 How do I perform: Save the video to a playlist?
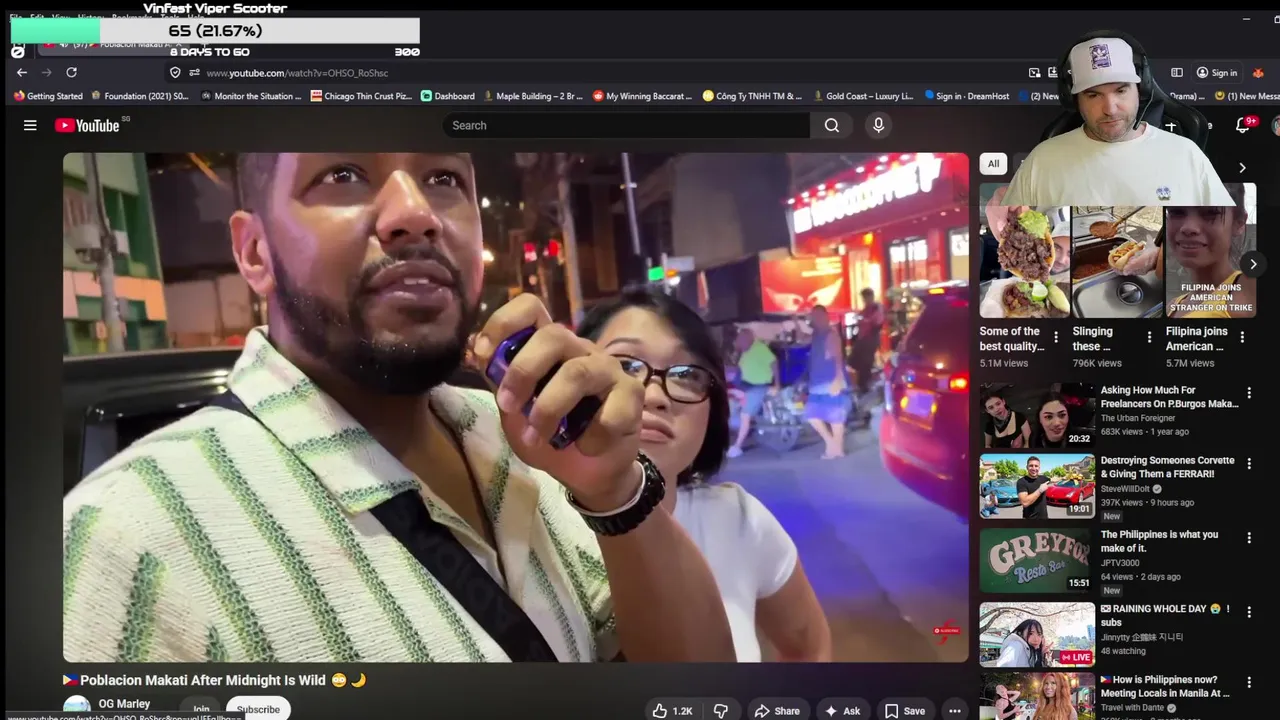[905, 711]
